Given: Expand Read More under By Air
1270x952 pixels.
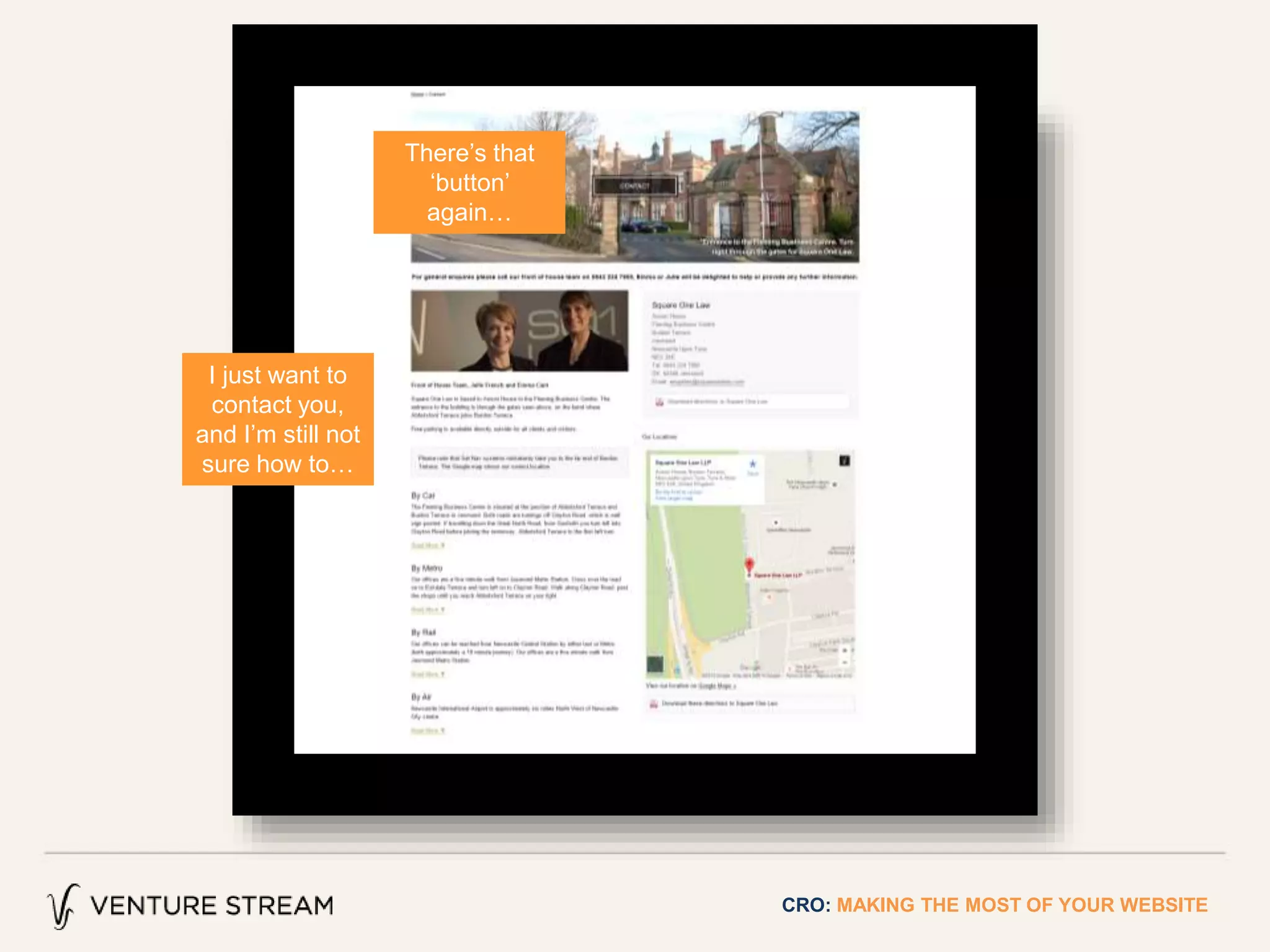Looking at the screenshot, I should pos(427,731).
